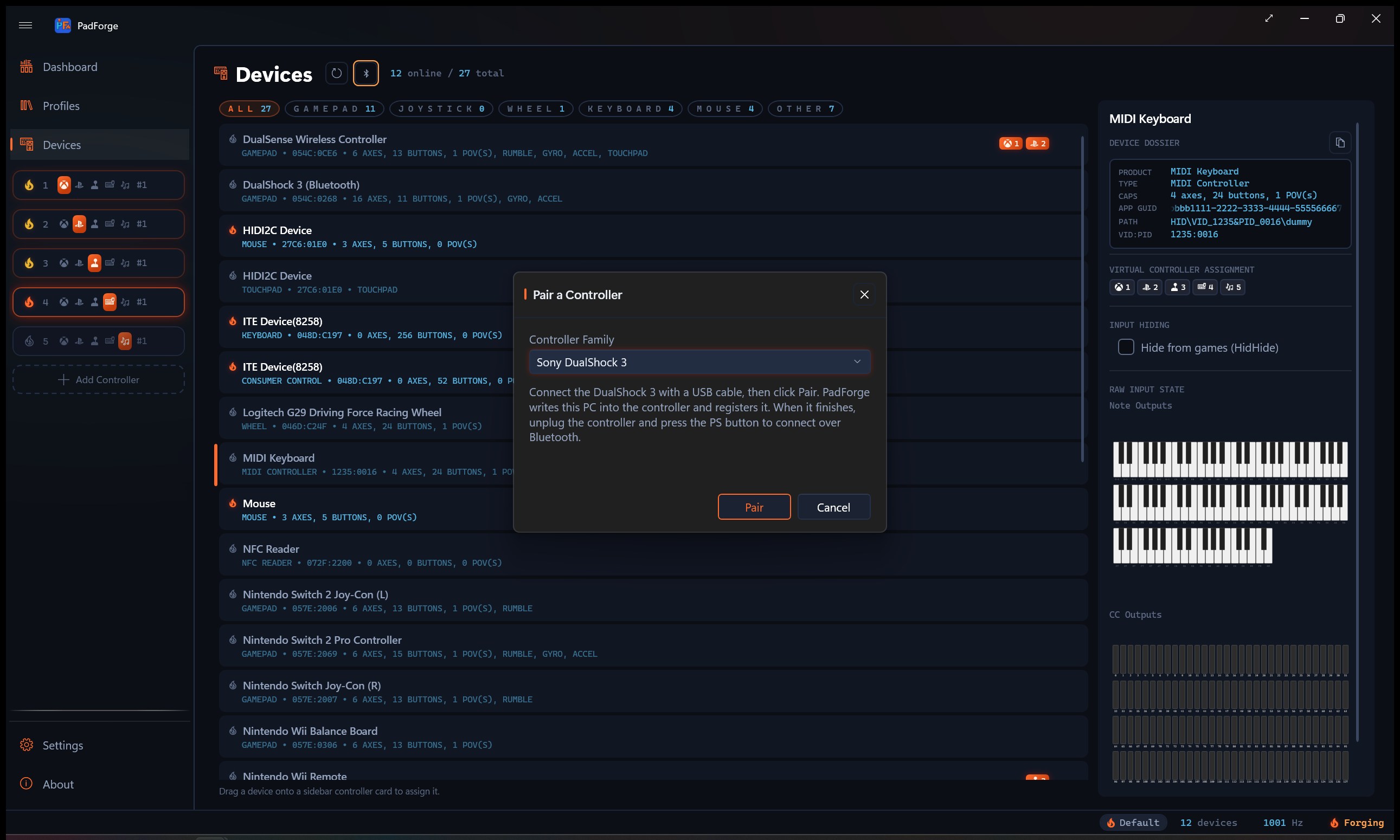
Task: Open Profiles from the sidebar
Action: point(100,106)
